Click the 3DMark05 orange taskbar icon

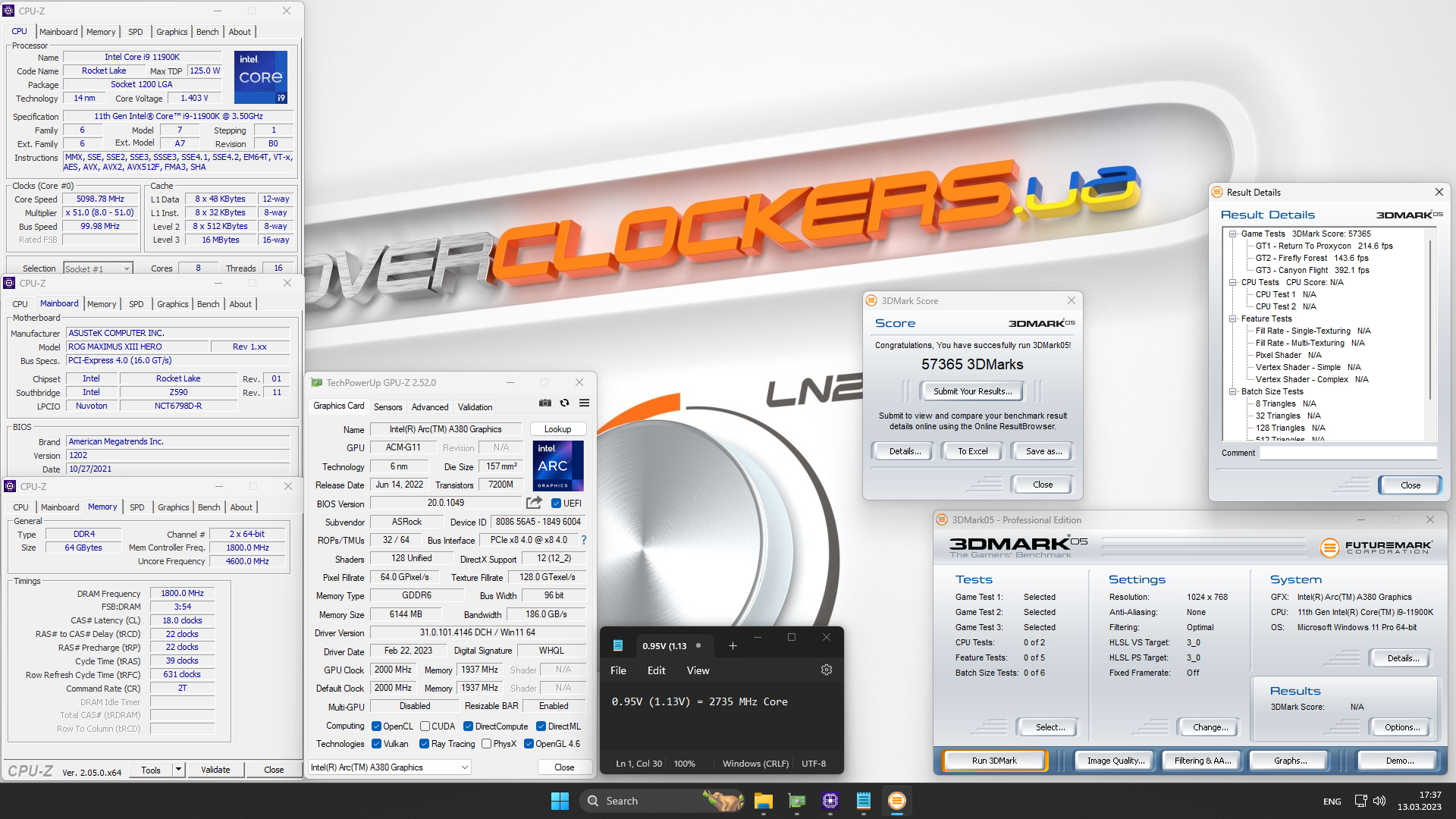tap(896, 801)
